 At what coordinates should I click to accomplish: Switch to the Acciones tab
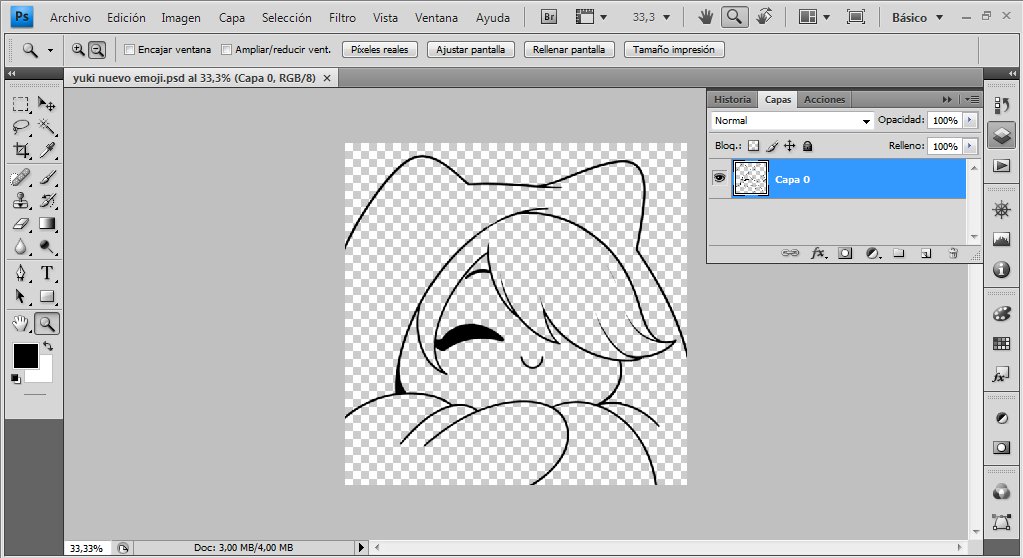click(824, 100)
